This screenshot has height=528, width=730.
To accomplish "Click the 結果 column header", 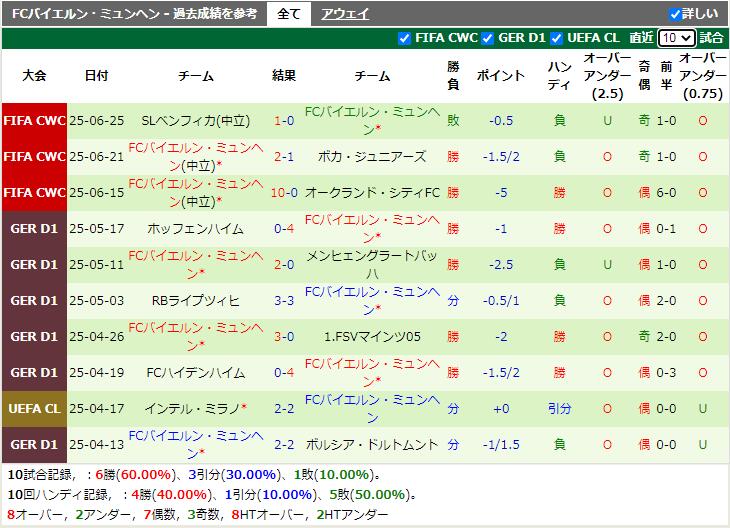I will (284, 75).
